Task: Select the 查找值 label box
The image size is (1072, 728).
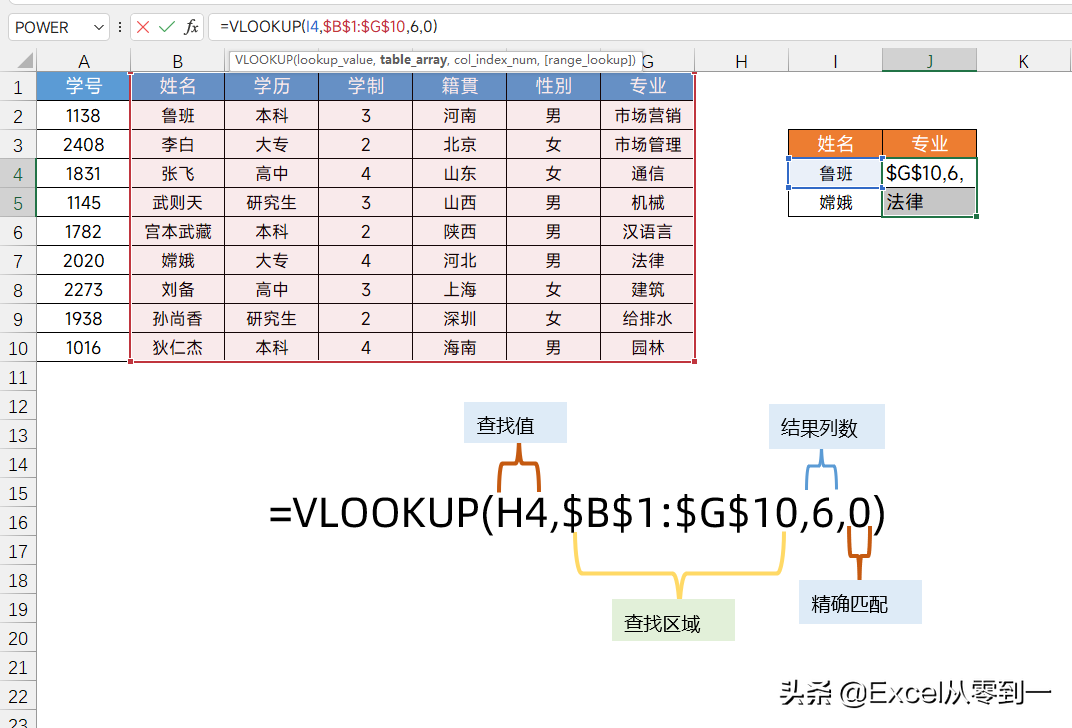Action: pos(515,422)
